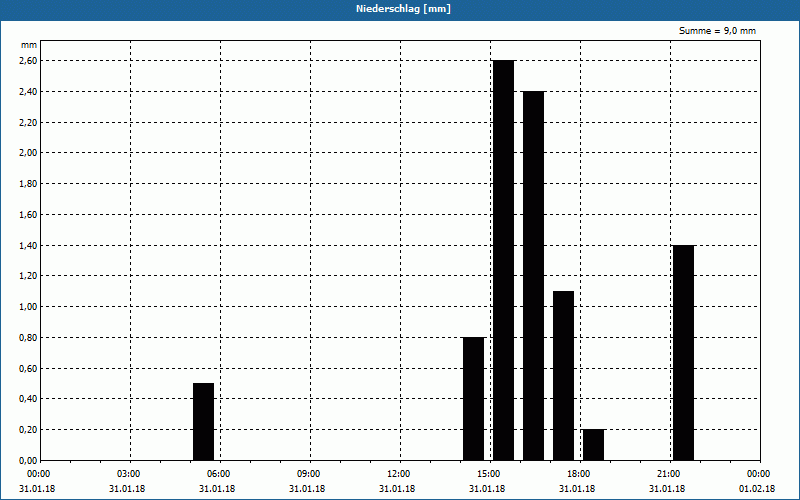Screen dimensions: 800x500
Task: Click the 2,60 y-axis value
Action: click(x=28, y=61)
